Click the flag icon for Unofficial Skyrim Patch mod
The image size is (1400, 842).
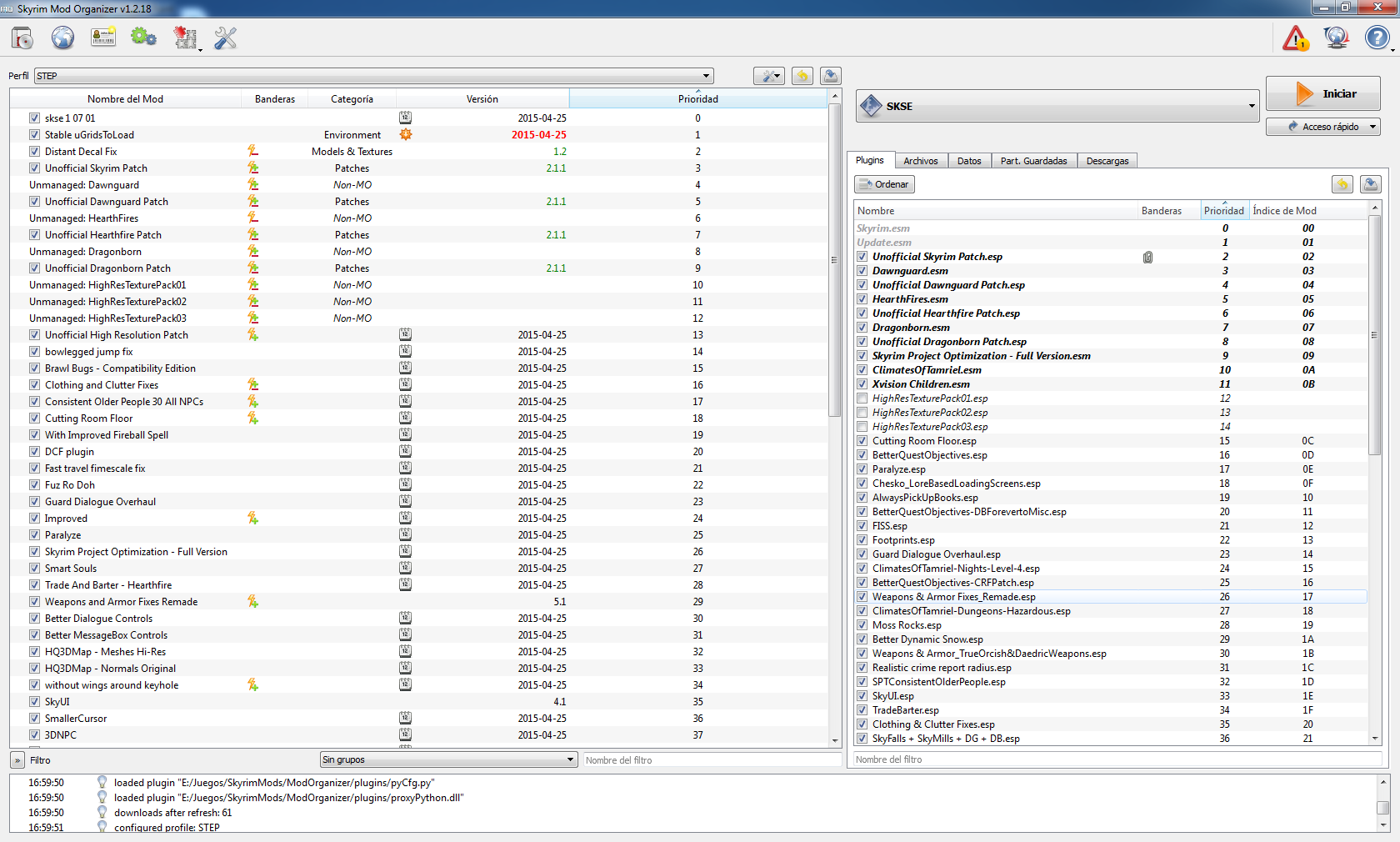pos(252,168)
